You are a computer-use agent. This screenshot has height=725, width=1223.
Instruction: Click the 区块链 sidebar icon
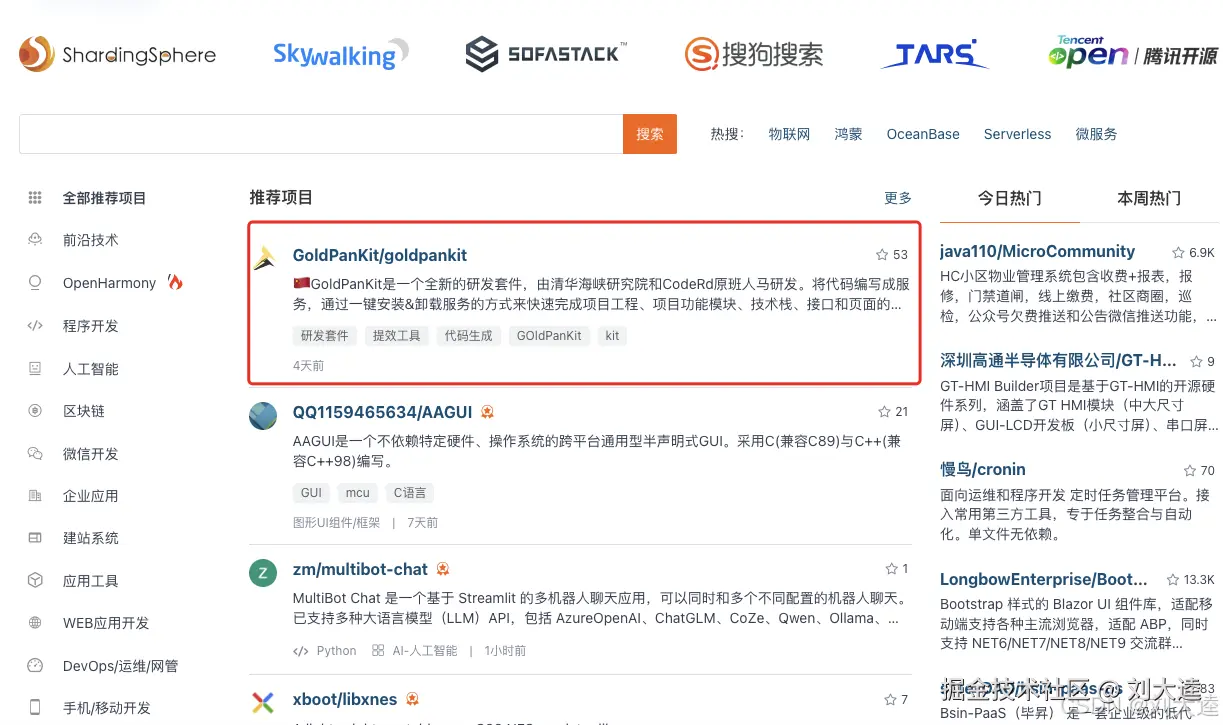pyautogui.click(x=34, y=410)
